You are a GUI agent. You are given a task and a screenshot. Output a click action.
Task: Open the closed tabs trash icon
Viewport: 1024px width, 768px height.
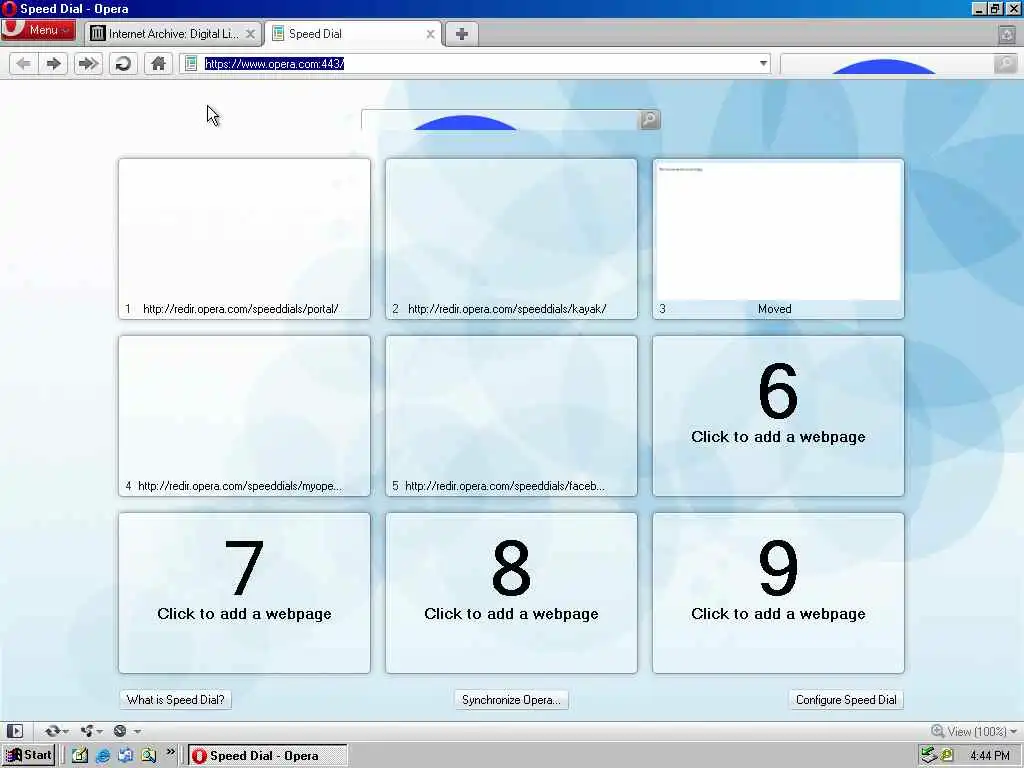point(1007,34)
